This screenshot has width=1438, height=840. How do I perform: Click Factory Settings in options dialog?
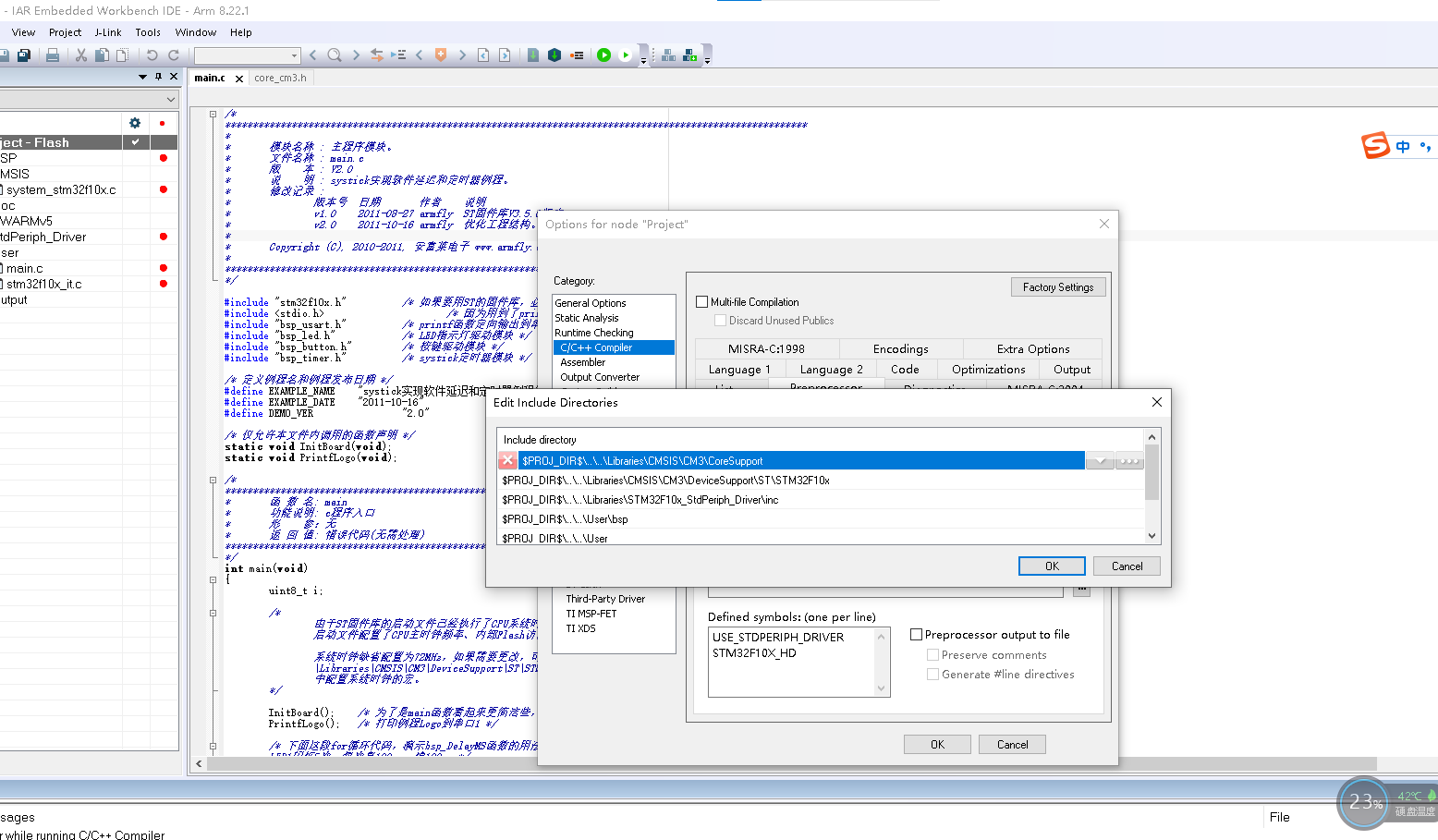(1057, 286)
